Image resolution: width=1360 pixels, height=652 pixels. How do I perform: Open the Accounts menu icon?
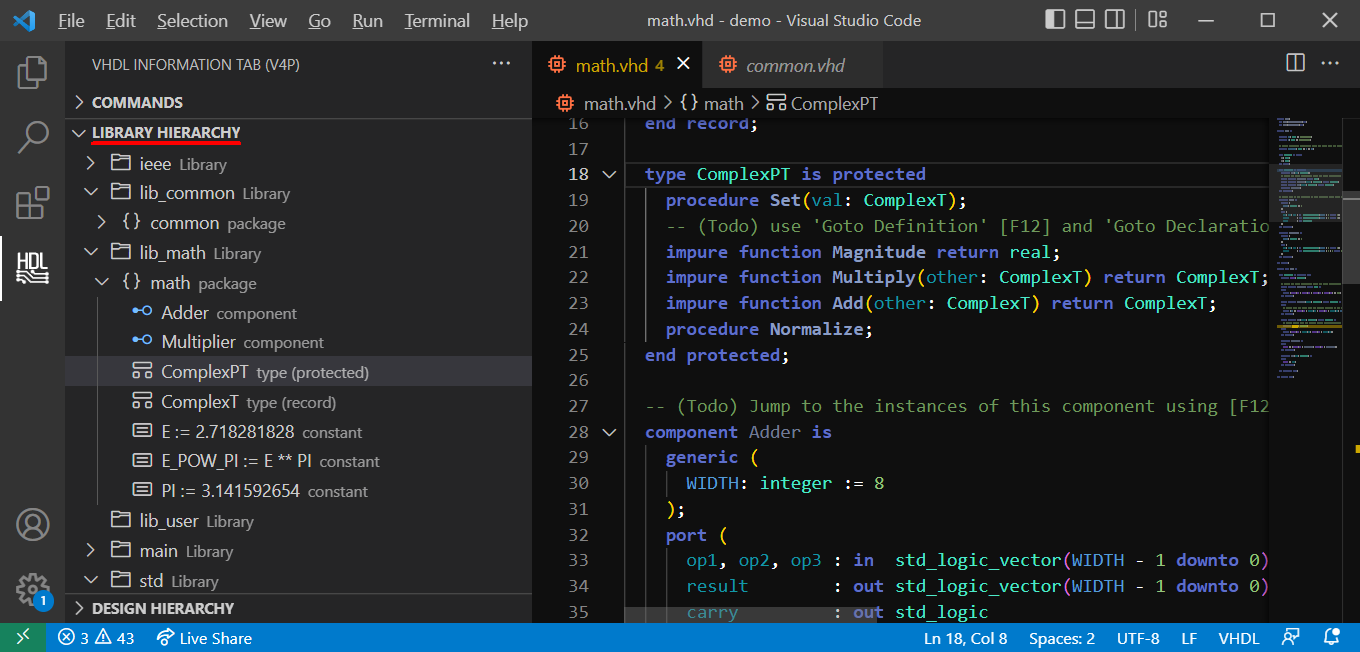coord(32,524)
